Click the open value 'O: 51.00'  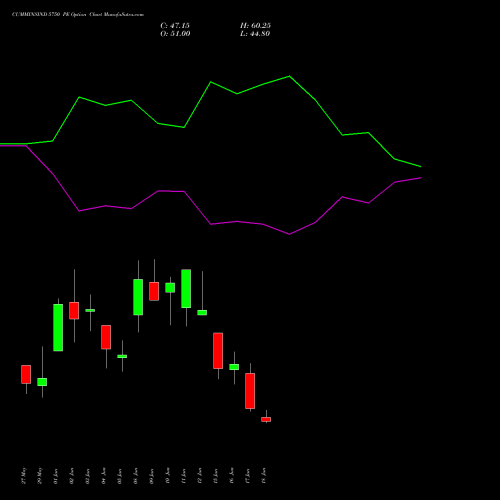(175, 34)
